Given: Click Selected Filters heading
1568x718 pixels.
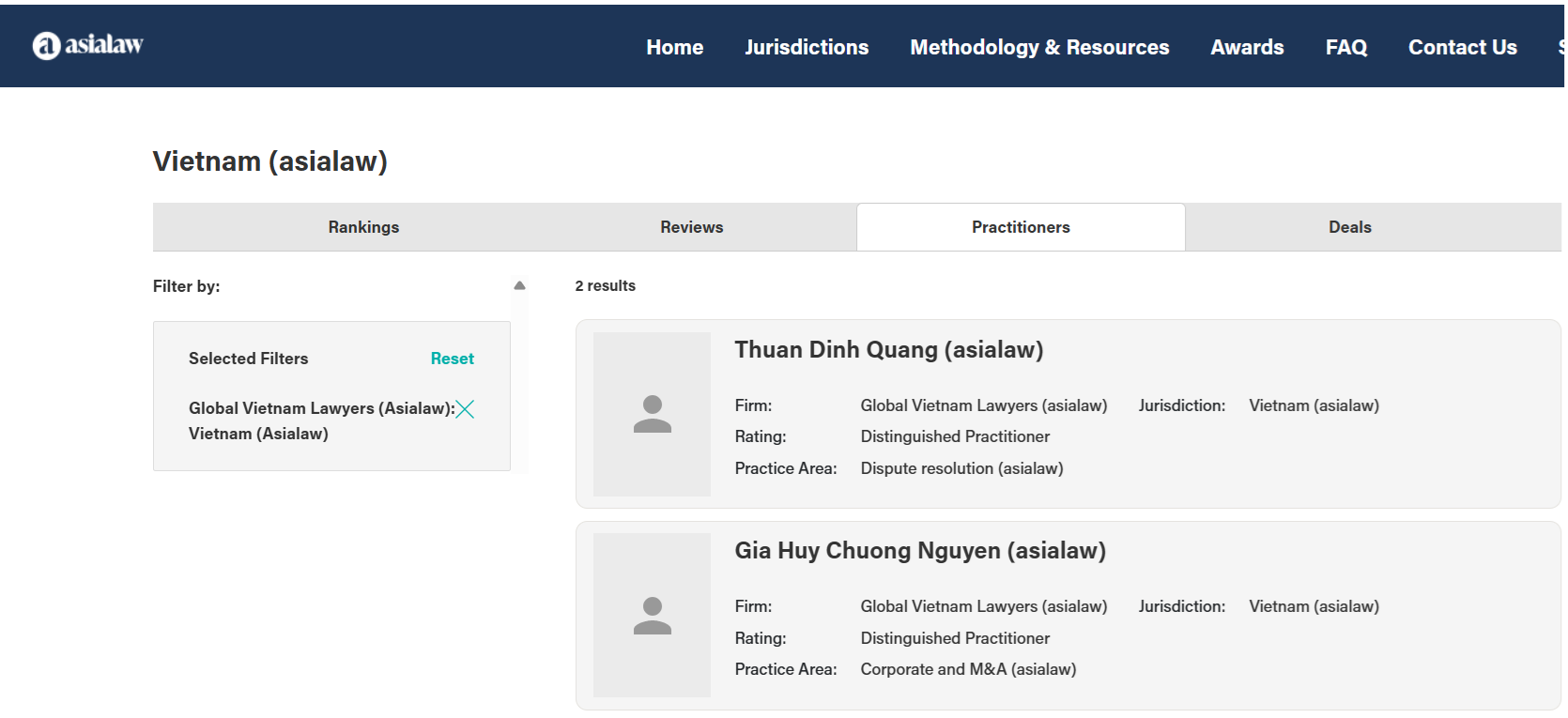Looking at the screenshot, I should tap(248, 359).
